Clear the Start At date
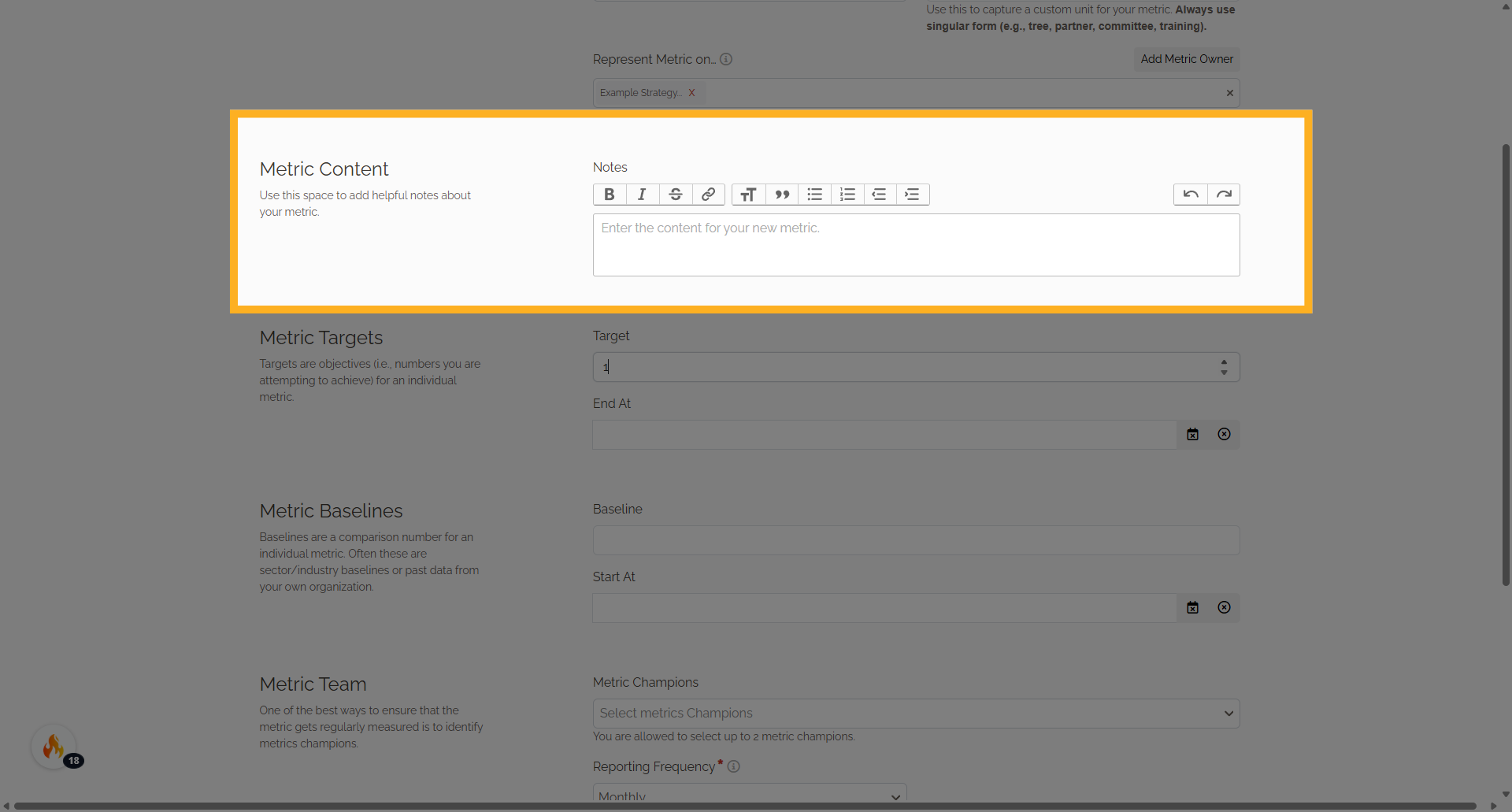The image size is (1512, 812). (1225, 608)
